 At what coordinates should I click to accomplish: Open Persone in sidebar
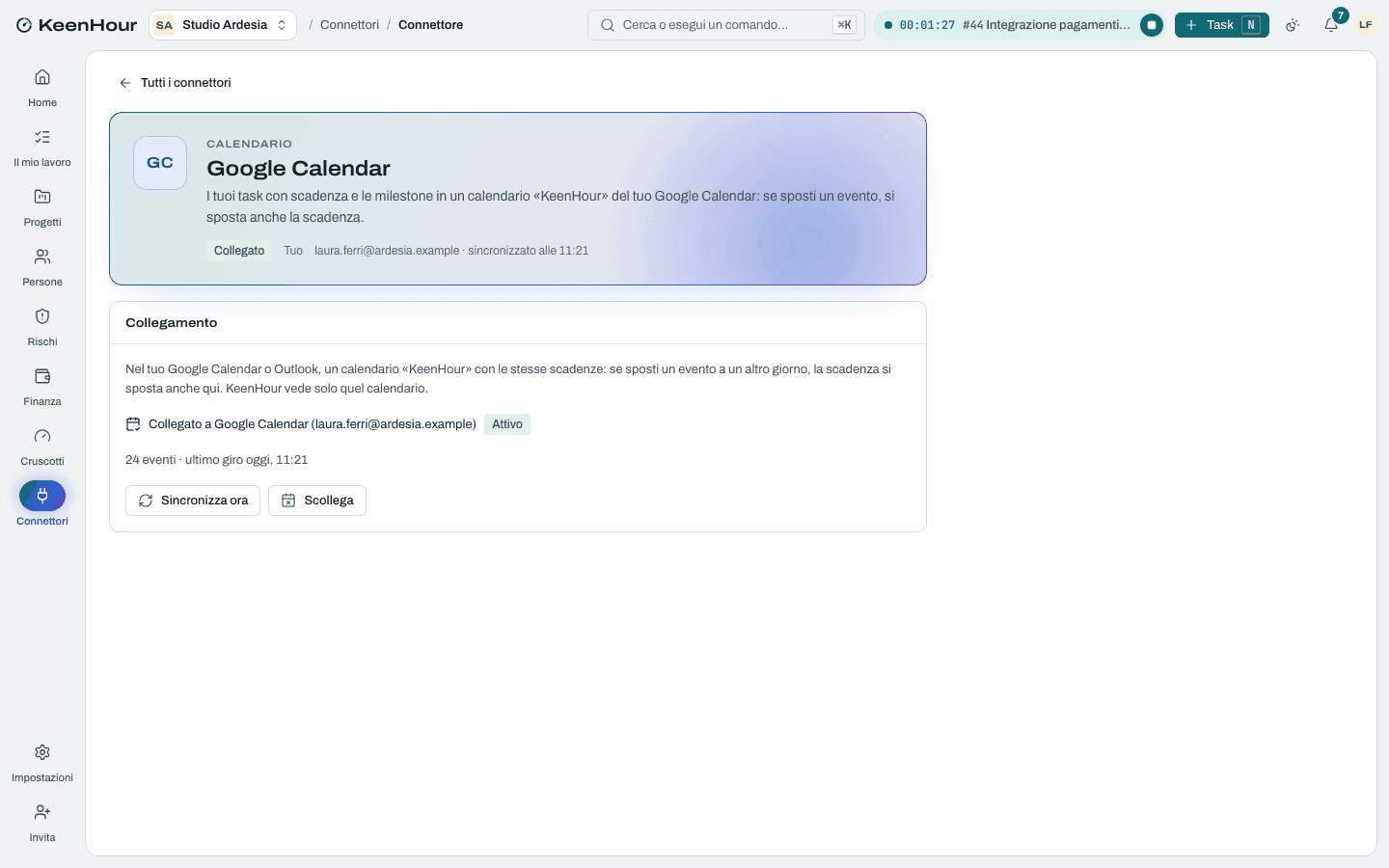click(42, 267)
